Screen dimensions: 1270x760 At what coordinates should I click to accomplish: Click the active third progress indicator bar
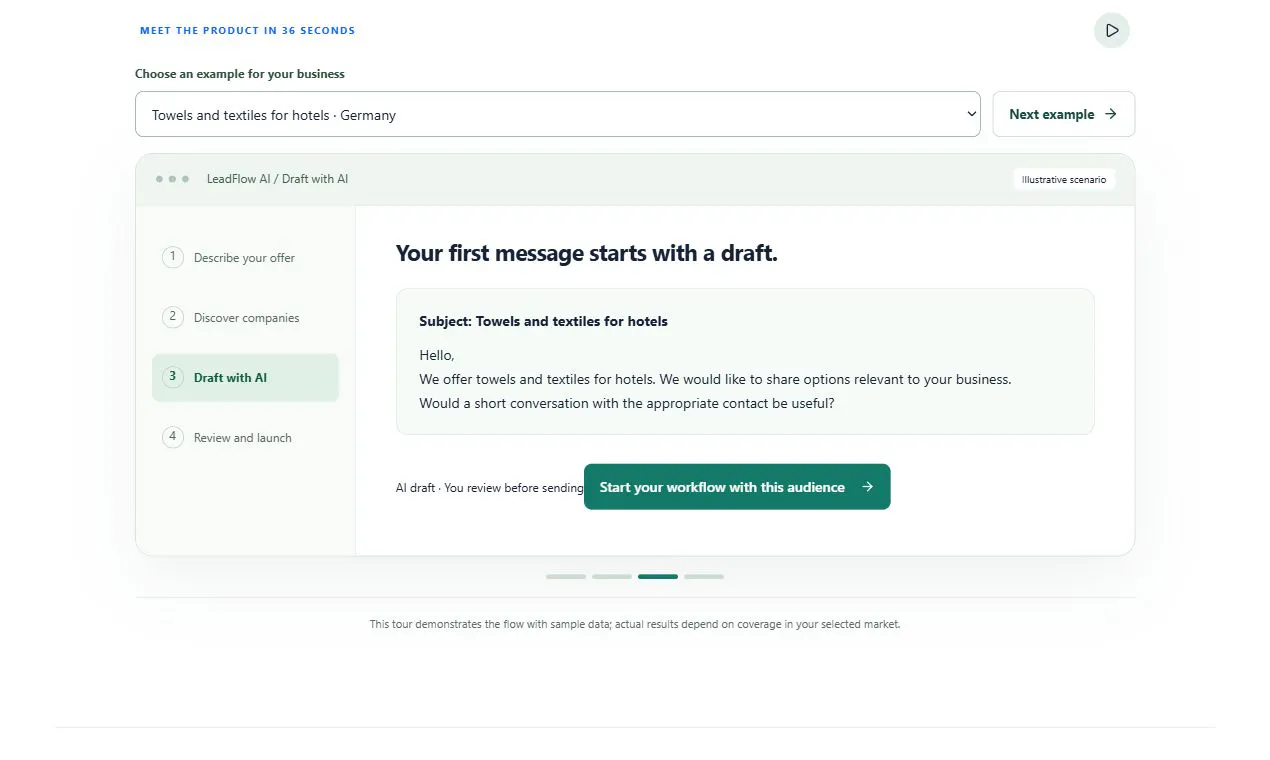click(x=658, y=577)
